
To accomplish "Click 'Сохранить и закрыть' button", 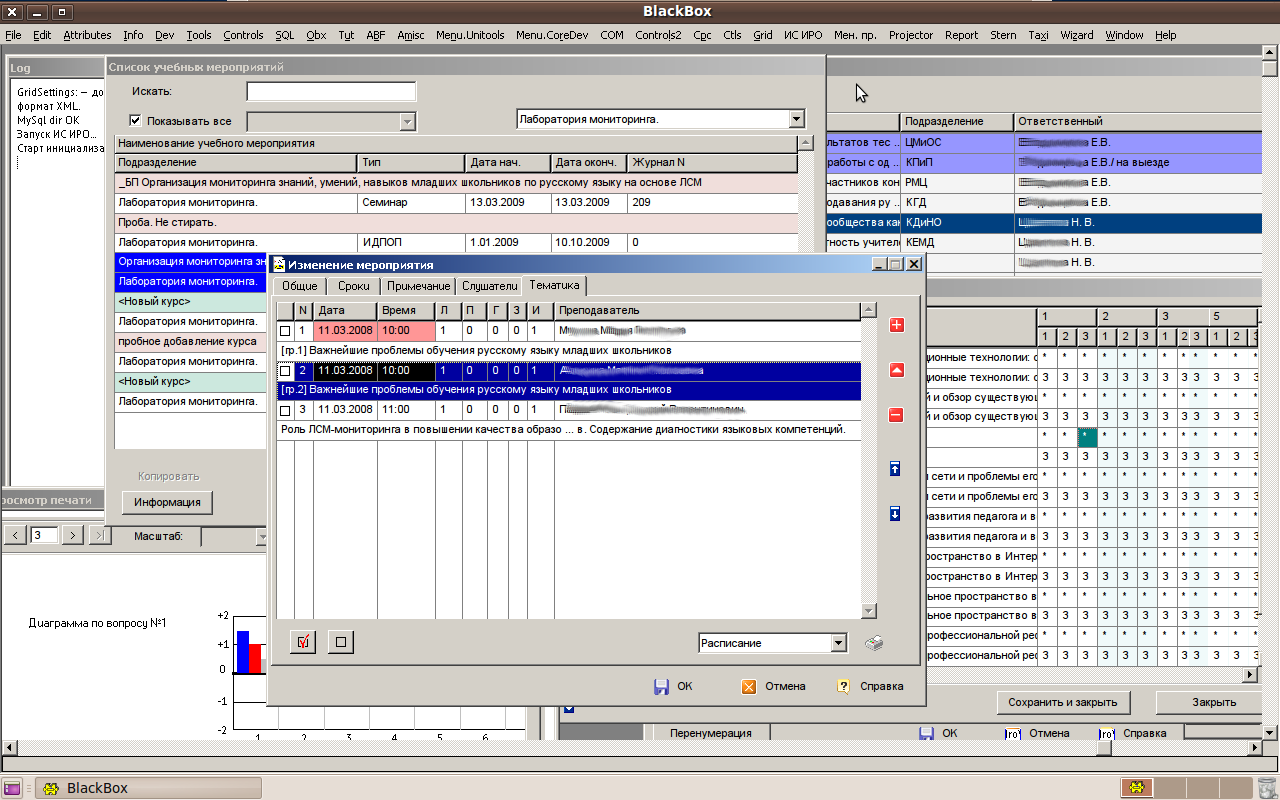I will click(x=1062, y=702).
